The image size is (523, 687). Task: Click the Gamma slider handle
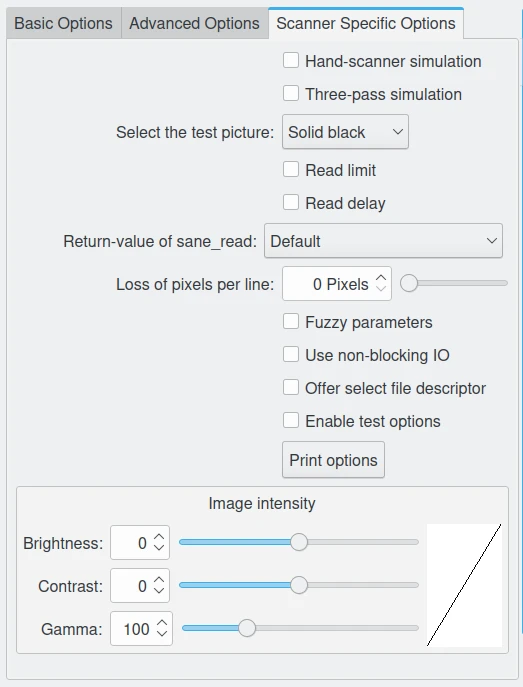[247, 628]
